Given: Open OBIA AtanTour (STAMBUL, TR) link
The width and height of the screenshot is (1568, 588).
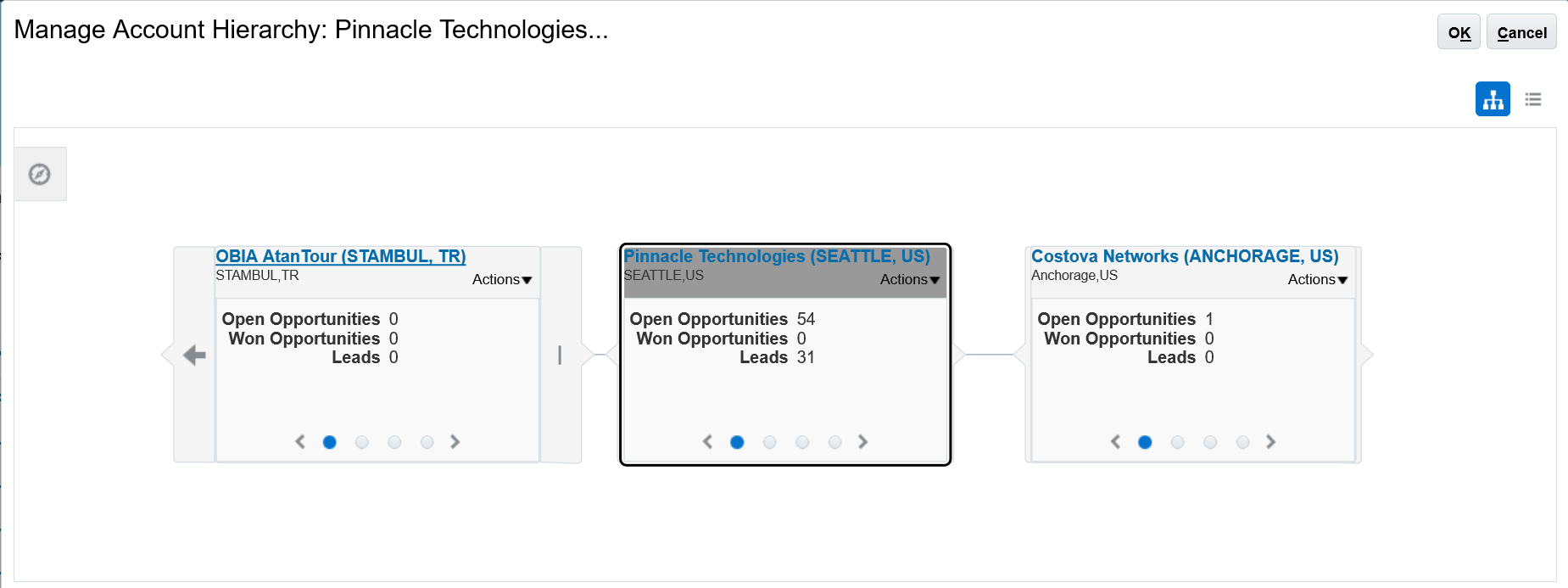Looking at the screenshot, I should coord(340,256).
